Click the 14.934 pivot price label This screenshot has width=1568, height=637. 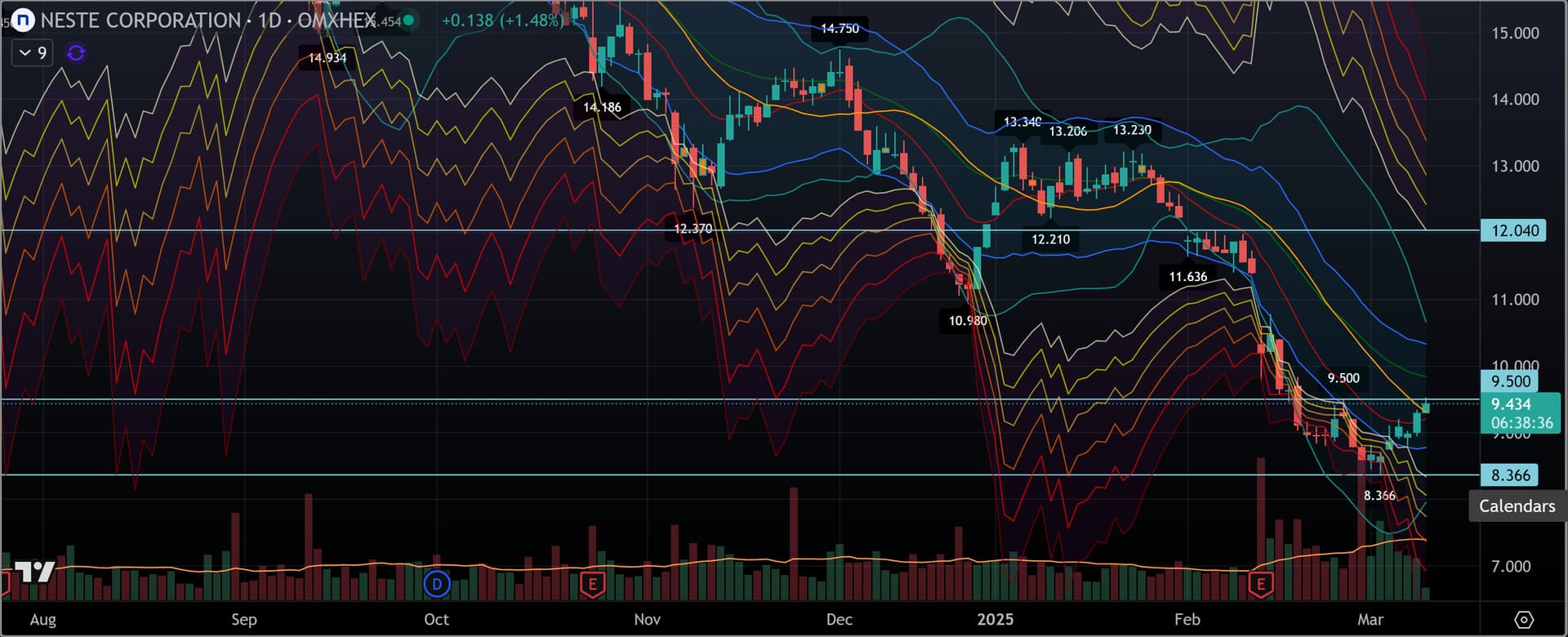tap(327, 58)
